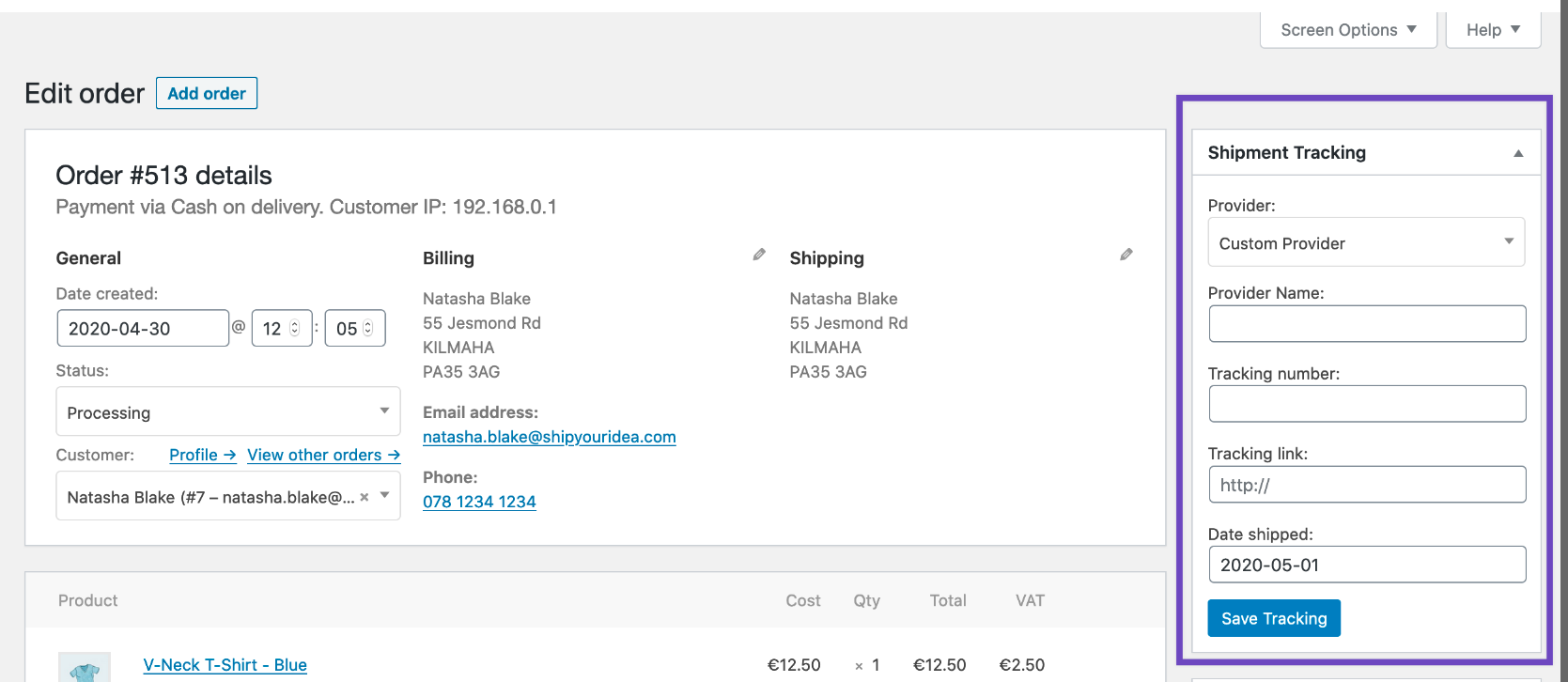1568x682 pixels.
Task: Open the Provider dropdown
Action: (1365, 243)
